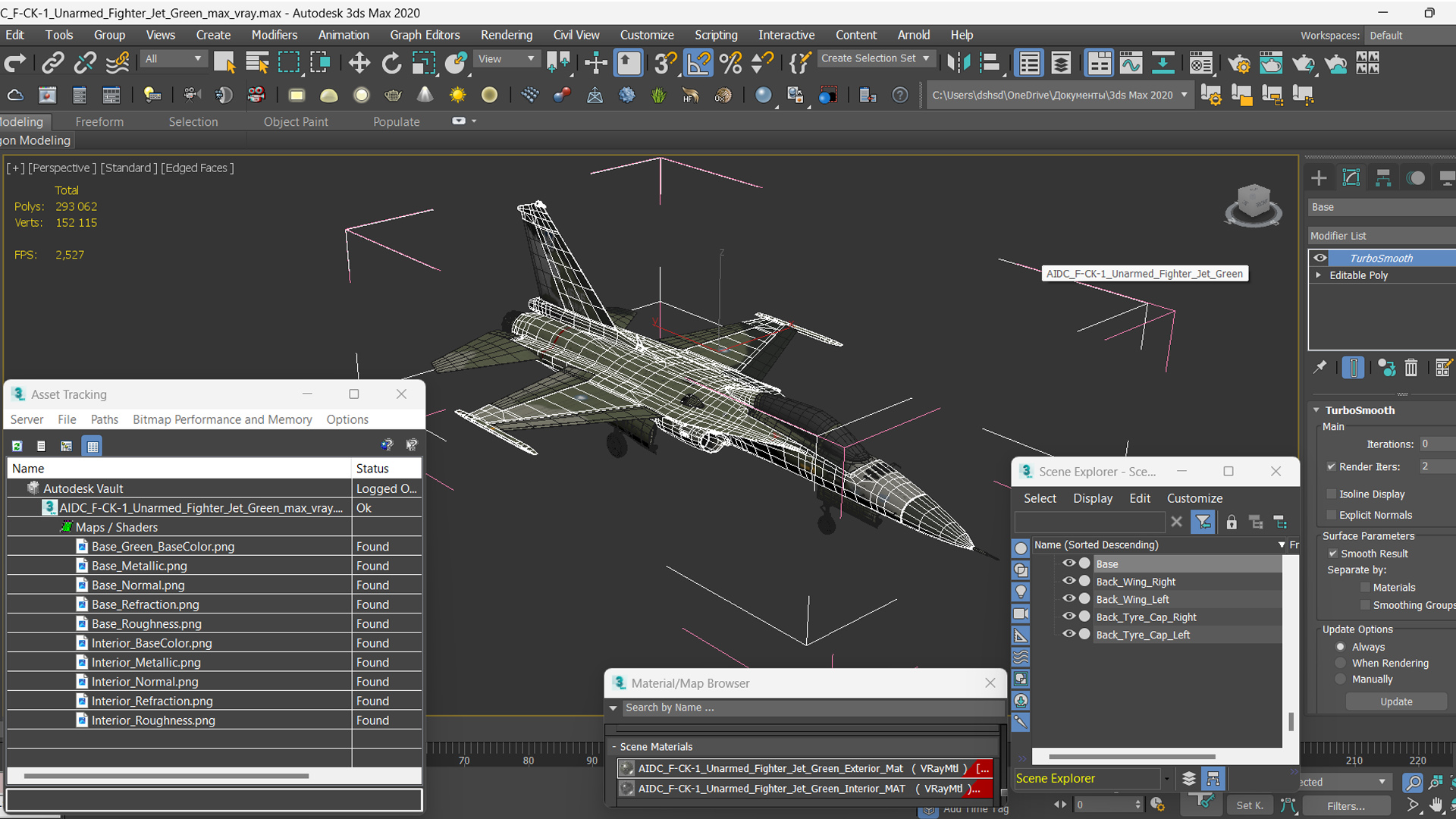Select Exterior_Mat material in browser

tap(805, 768)
